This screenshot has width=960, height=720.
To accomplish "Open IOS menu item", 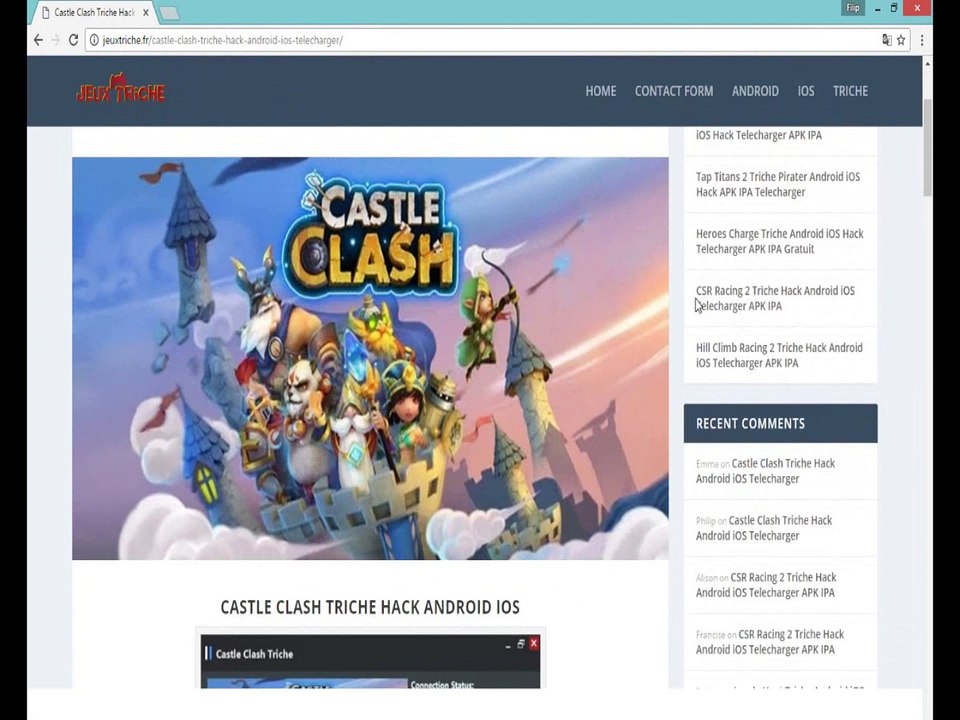I will (x=806, y=91).
